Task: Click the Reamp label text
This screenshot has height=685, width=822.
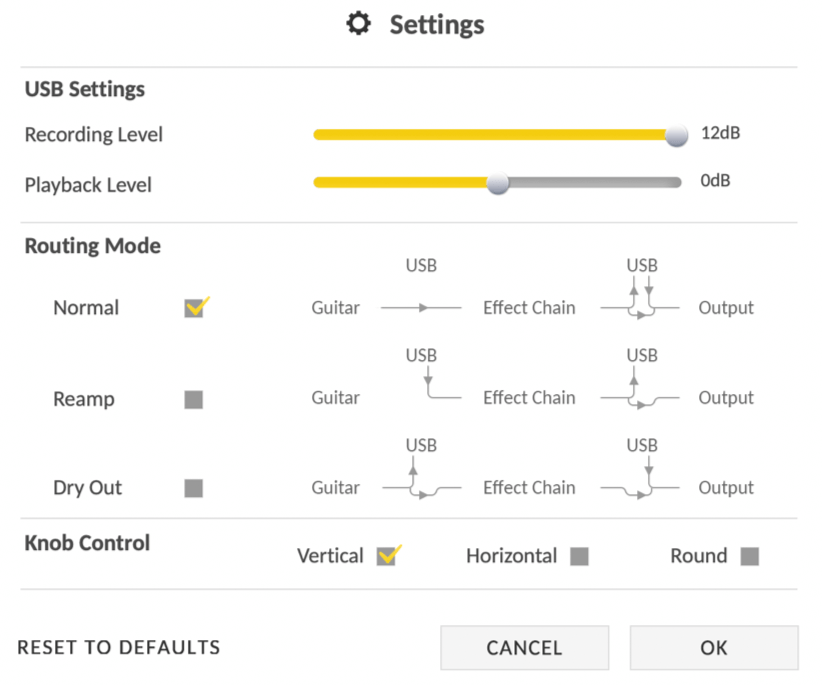Action: [84, 399]
